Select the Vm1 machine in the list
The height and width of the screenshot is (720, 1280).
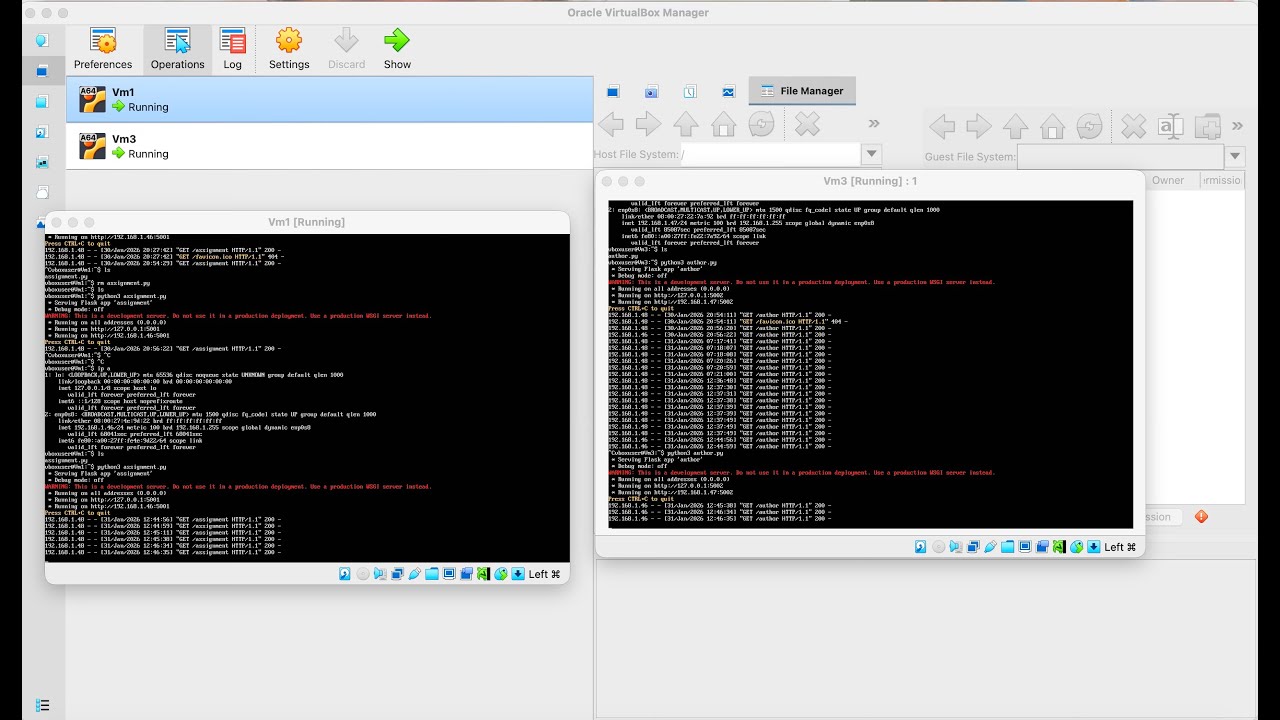click(x=330, y=99)
